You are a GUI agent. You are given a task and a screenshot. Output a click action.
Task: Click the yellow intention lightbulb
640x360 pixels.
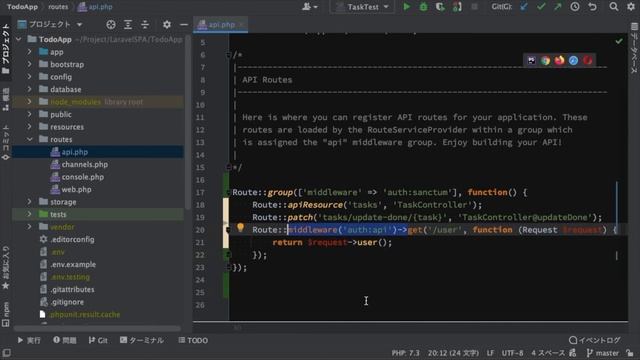(240, 228)
